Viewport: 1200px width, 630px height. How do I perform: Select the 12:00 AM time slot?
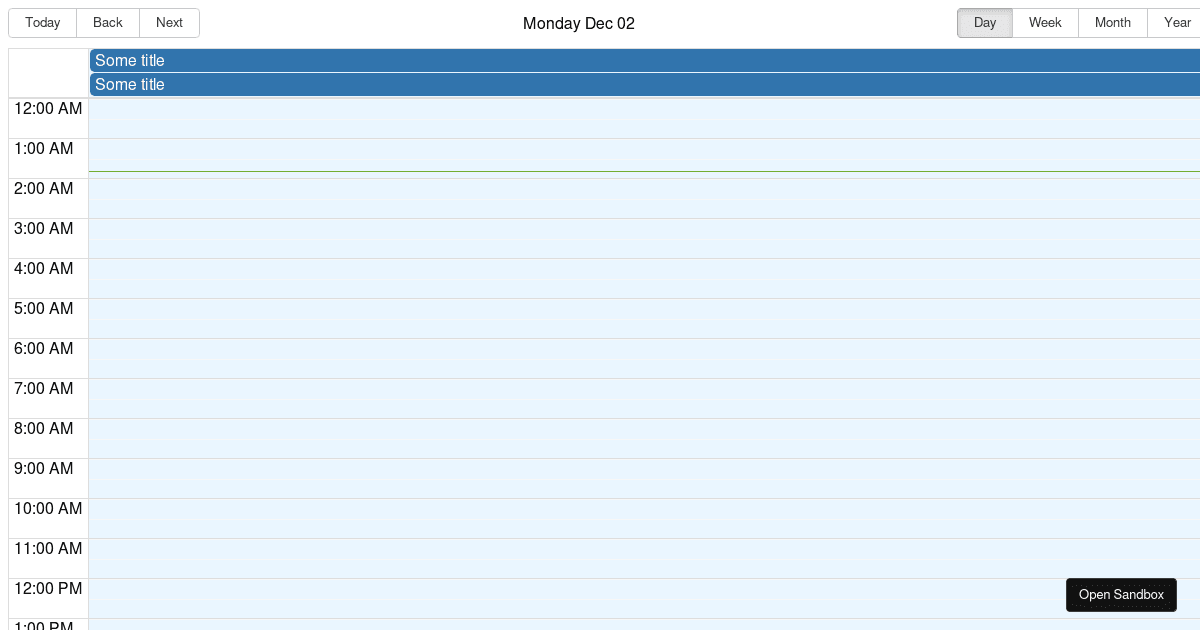600,118
